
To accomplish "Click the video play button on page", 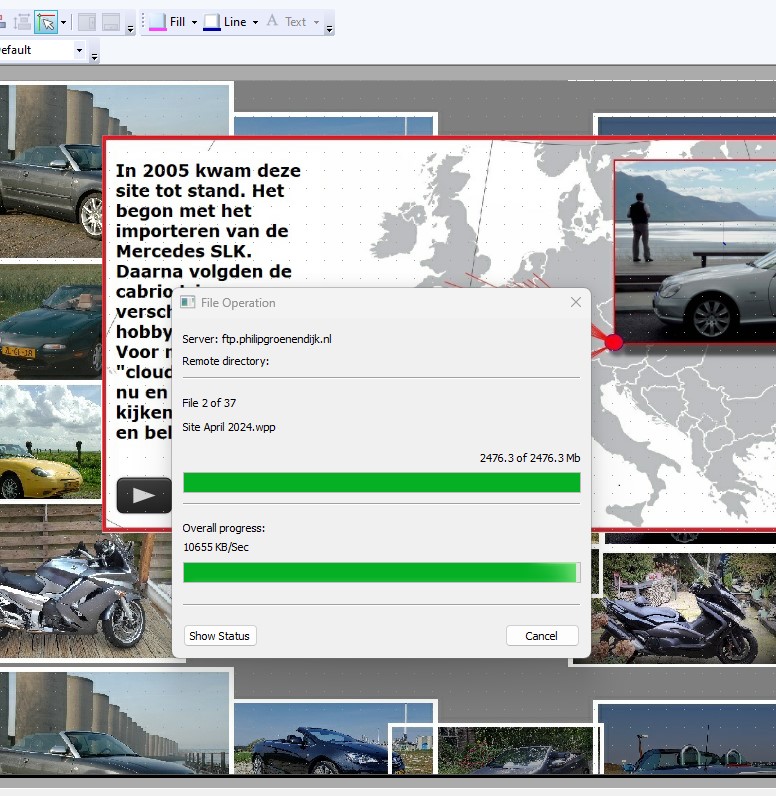I will click(x=144, y=495).
